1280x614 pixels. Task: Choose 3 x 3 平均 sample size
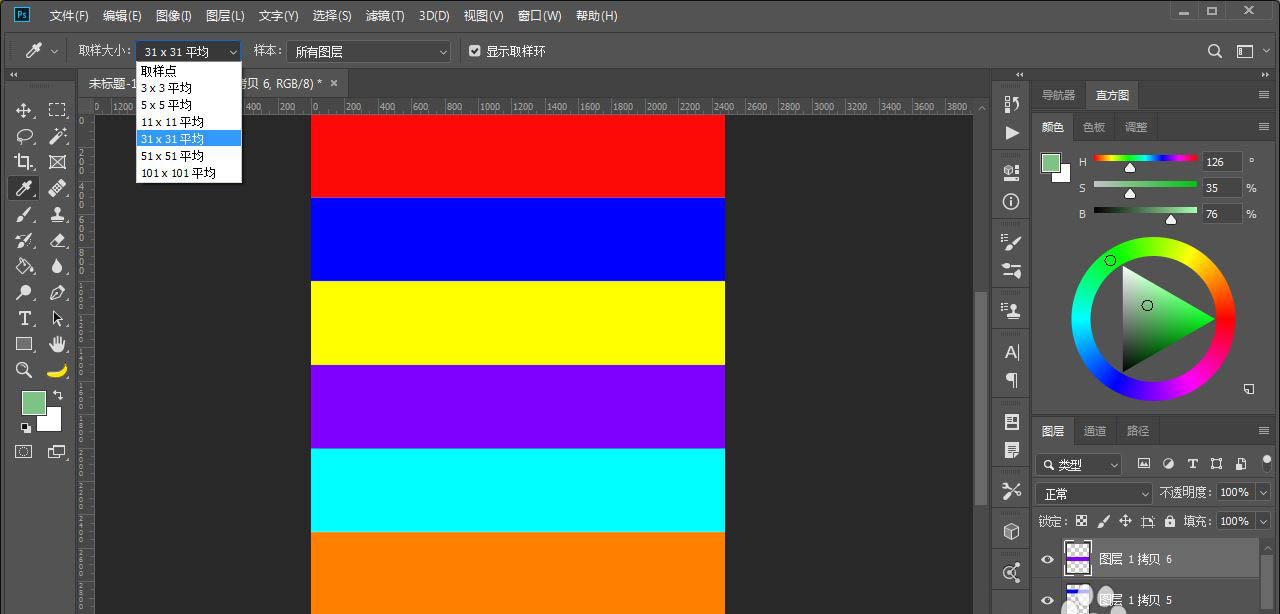pos(189,88)
